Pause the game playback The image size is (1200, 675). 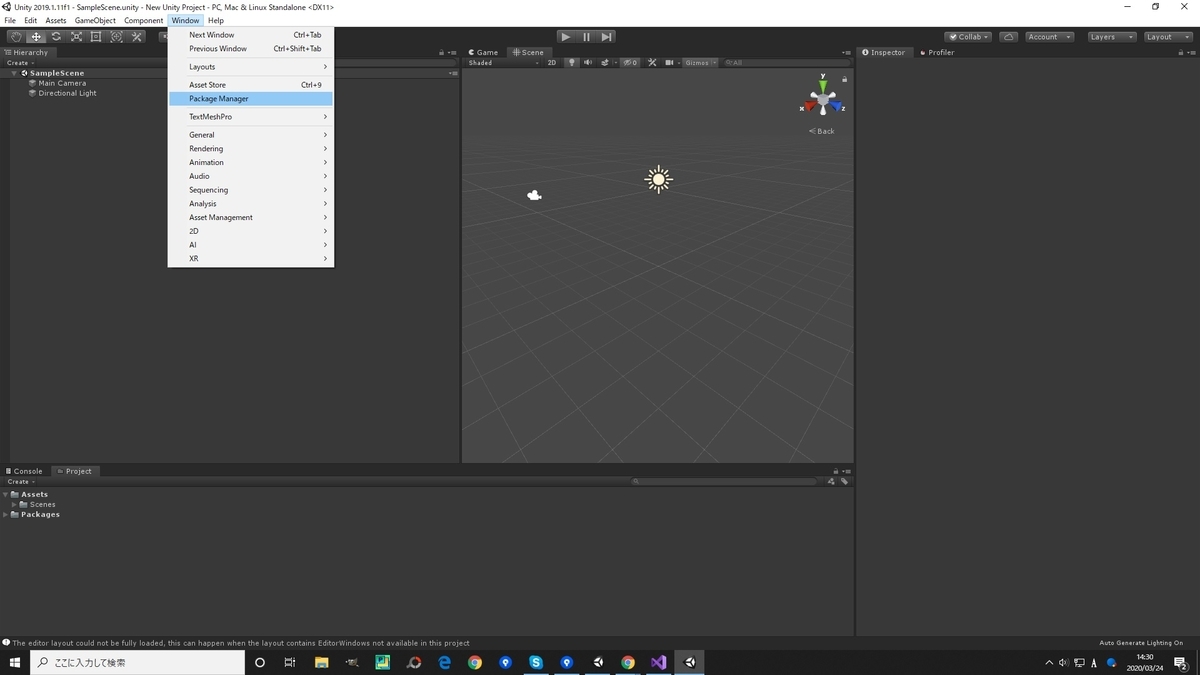coord(586,37)
